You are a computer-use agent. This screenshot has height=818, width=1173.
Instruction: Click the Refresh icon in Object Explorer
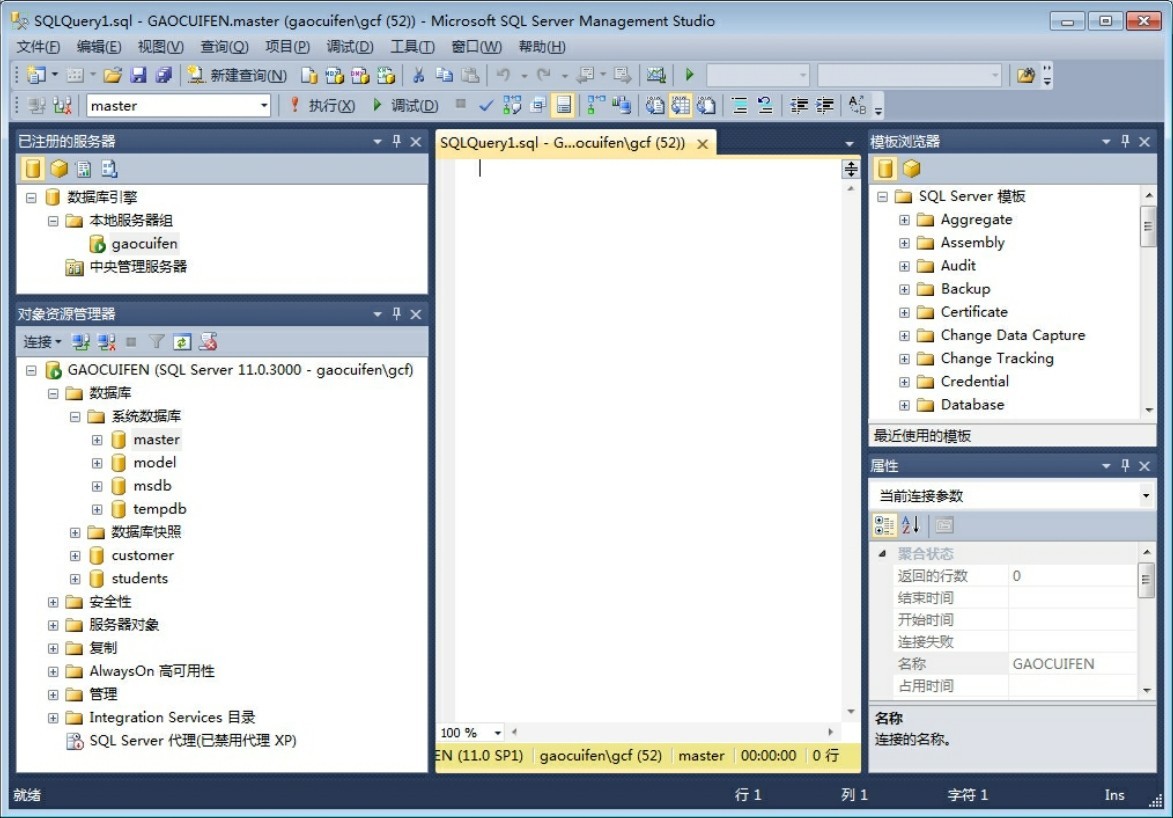(x=182, y=342)
